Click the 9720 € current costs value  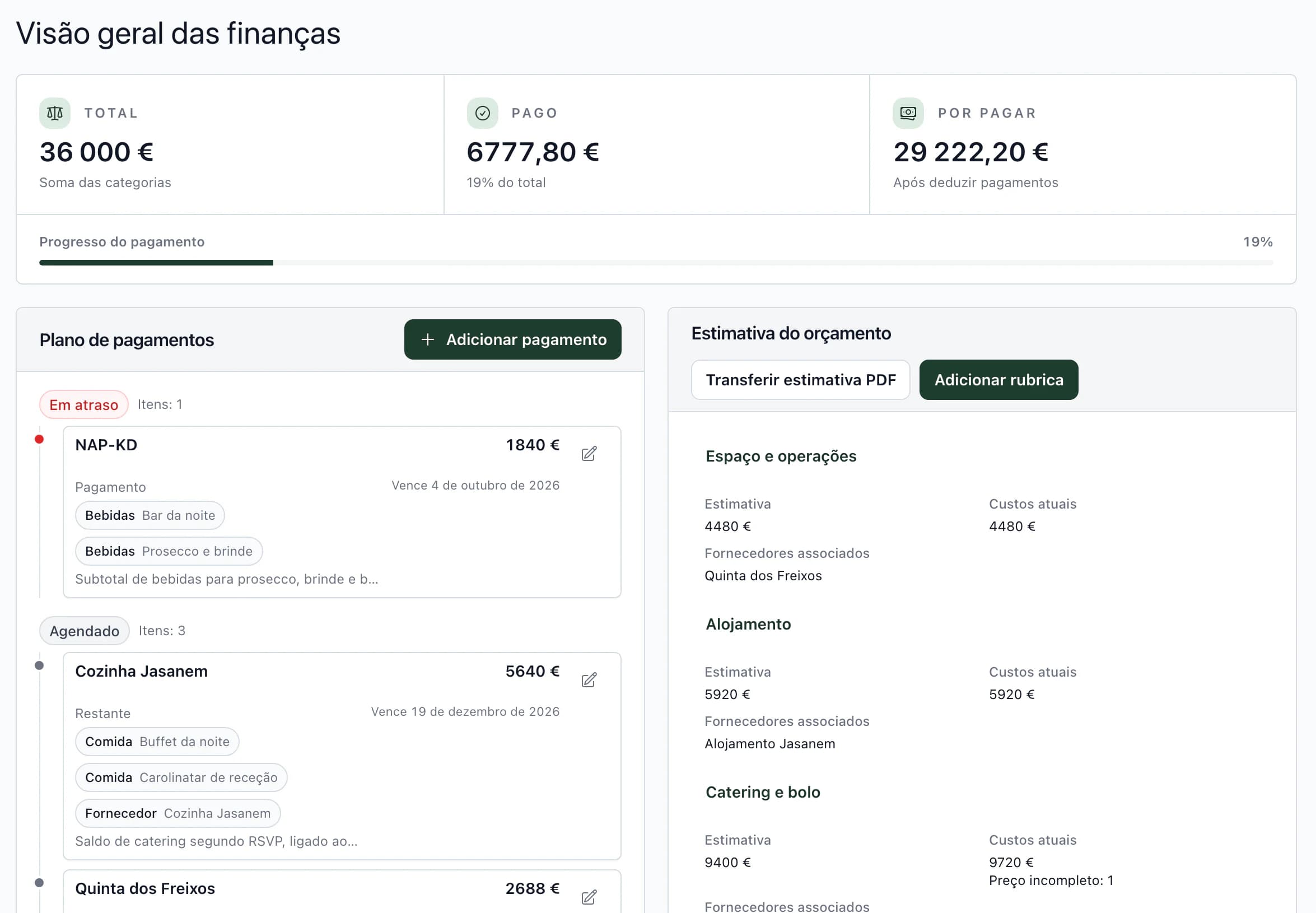click(x=1012, y=862)
